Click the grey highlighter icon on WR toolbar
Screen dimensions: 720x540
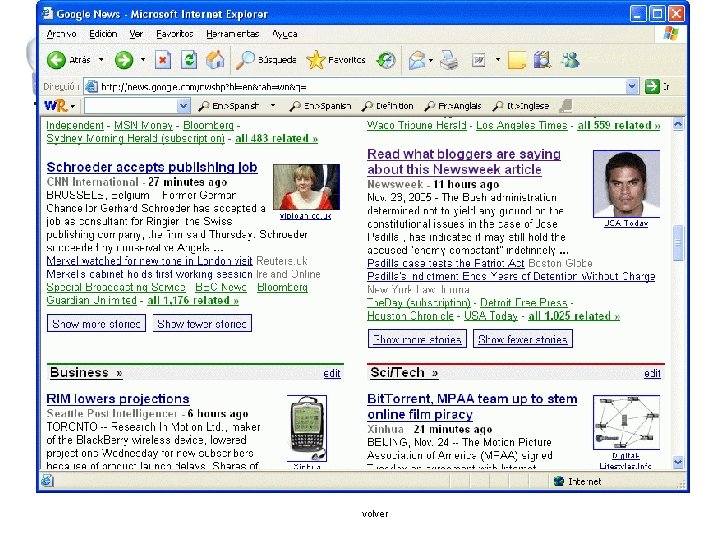pyautogui.click(x=566, y=106)
